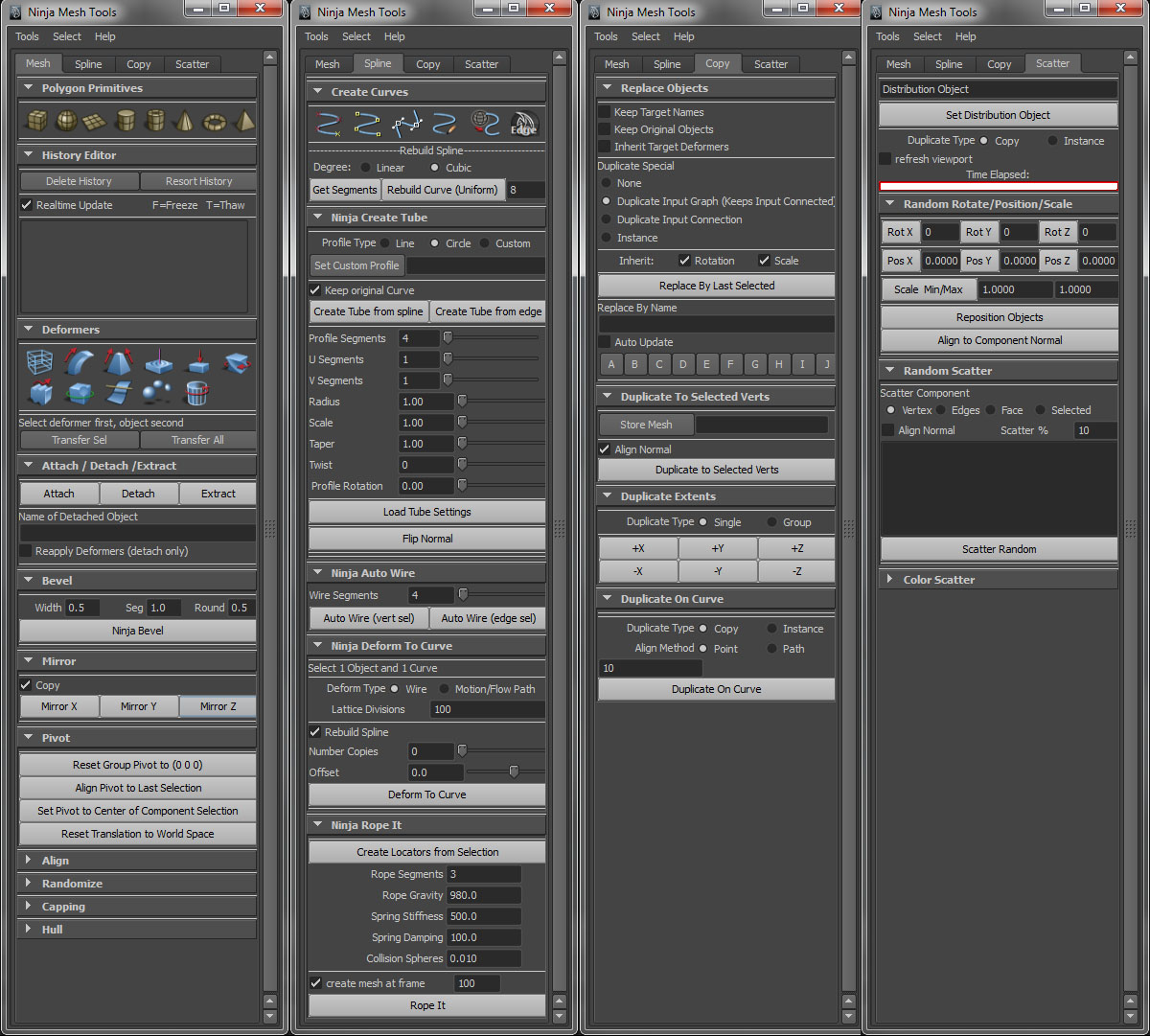The height and width of the screenshot is (1036, 1150).
Task: Create a polygon cylinder primitive
Action: [125, 121]
